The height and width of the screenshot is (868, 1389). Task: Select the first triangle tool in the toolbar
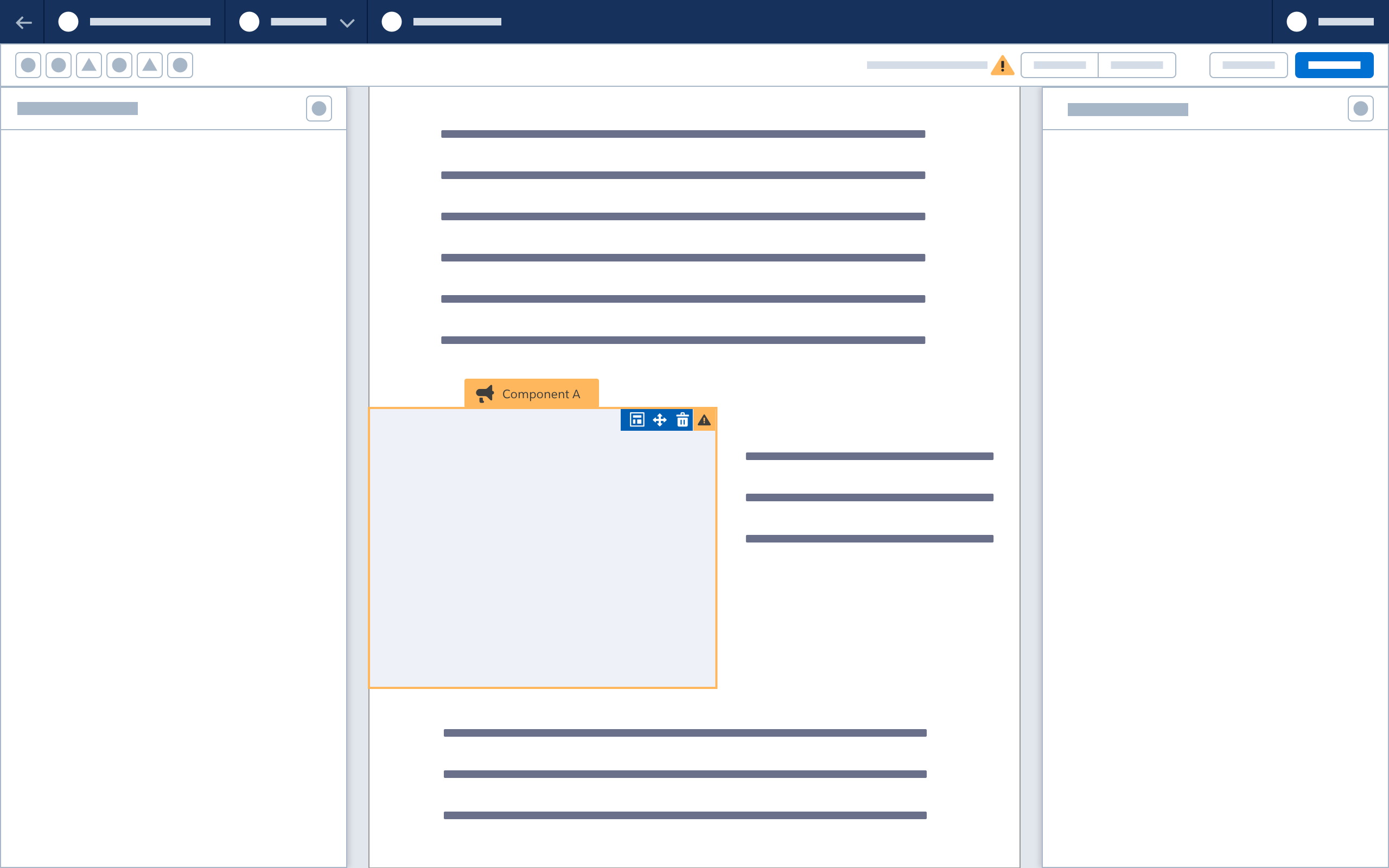[89, 65]
